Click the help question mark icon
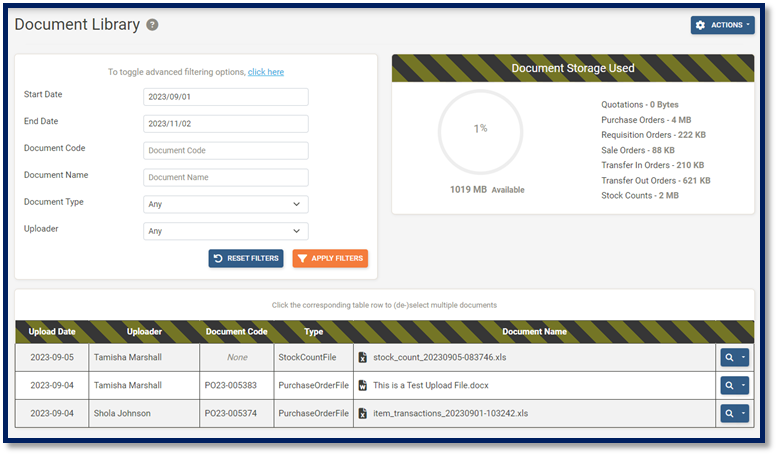This screenshot has width=778, height=456. point(152,25)
